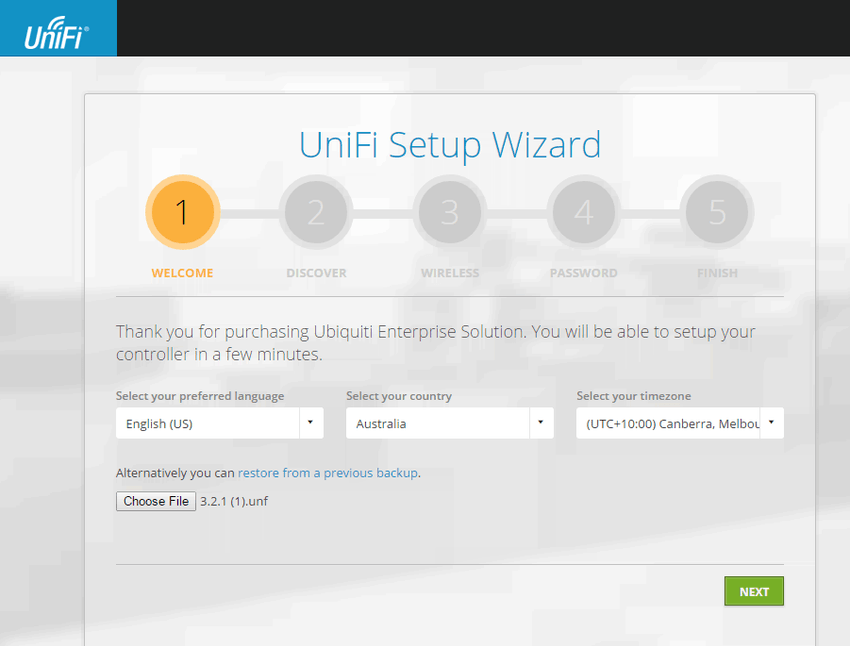Open the timezone dropdown arrow
Screen dimensions: 850x646
pos(771,423)
